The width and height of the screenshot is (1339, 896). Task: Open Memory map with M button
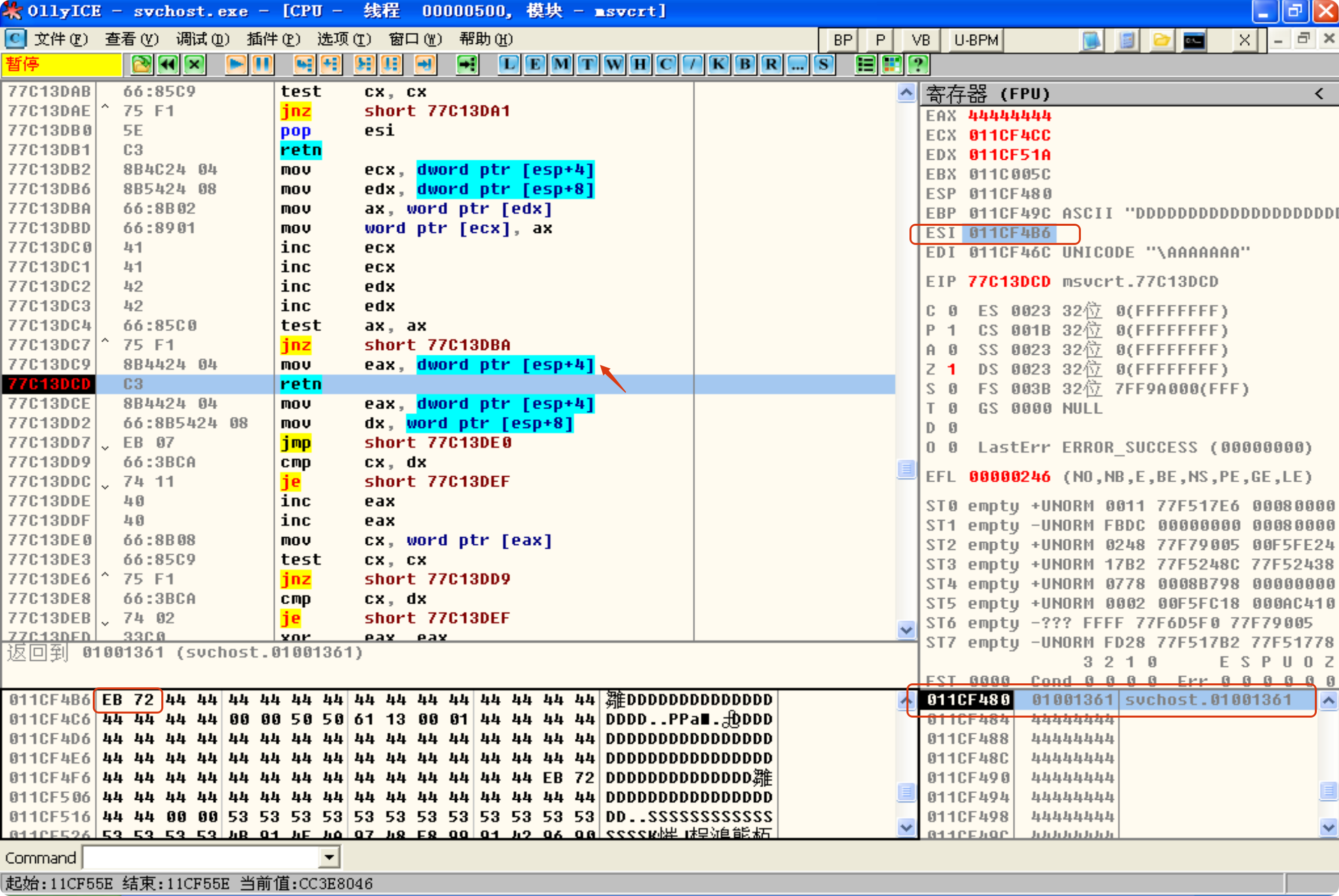(561, 64)
